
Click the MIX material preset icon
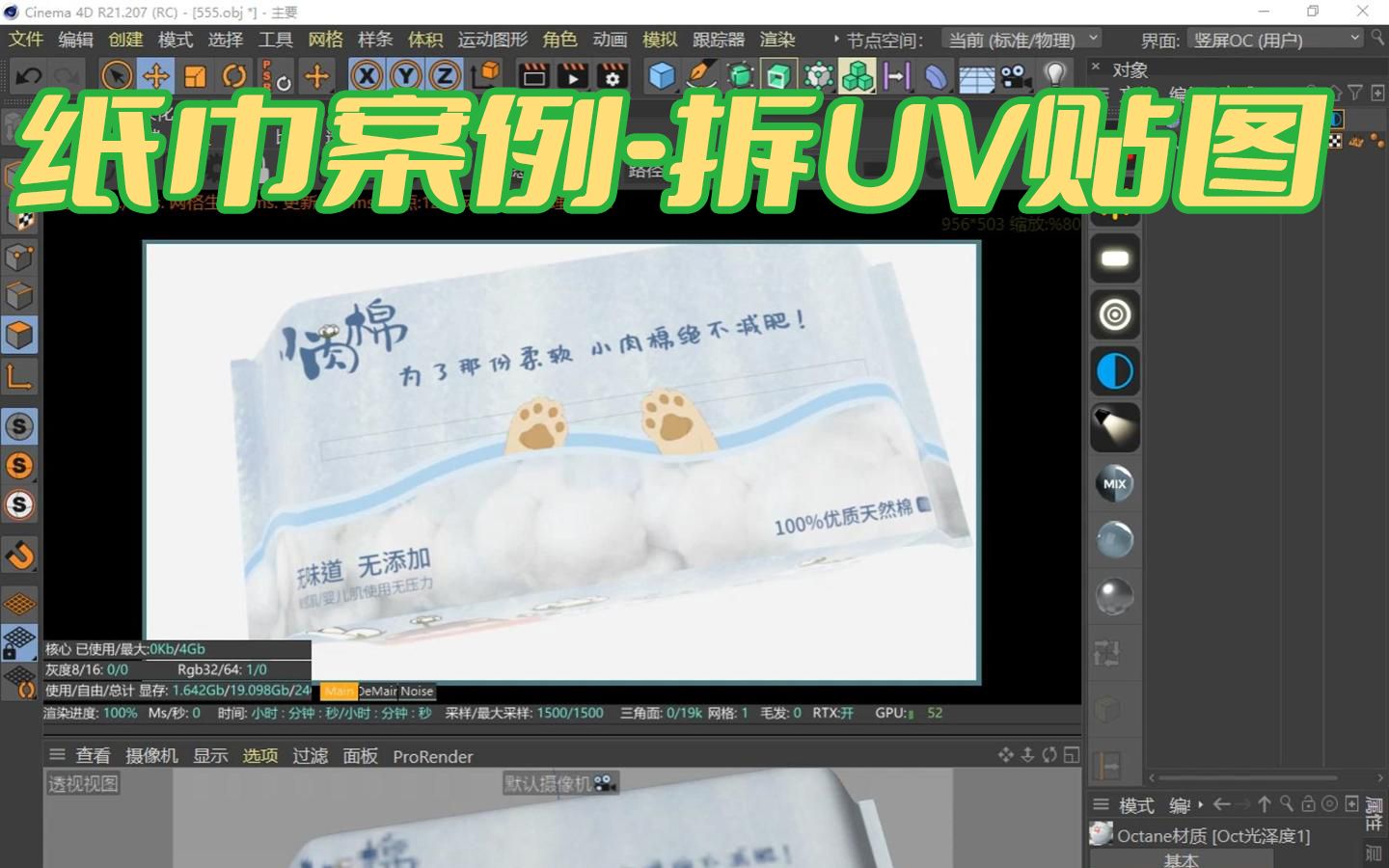click(x=1114, y=483)
